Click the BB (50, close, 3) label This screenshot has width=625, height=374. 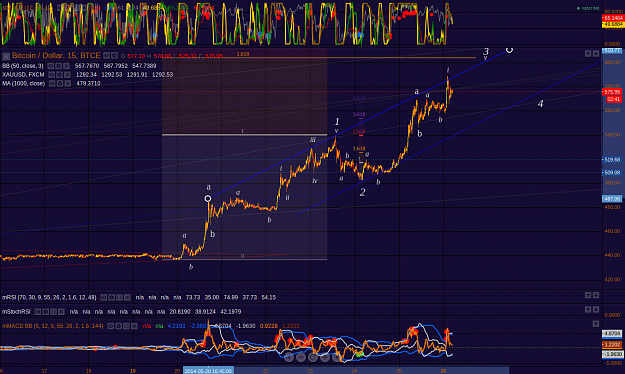(x=23, y=66)
